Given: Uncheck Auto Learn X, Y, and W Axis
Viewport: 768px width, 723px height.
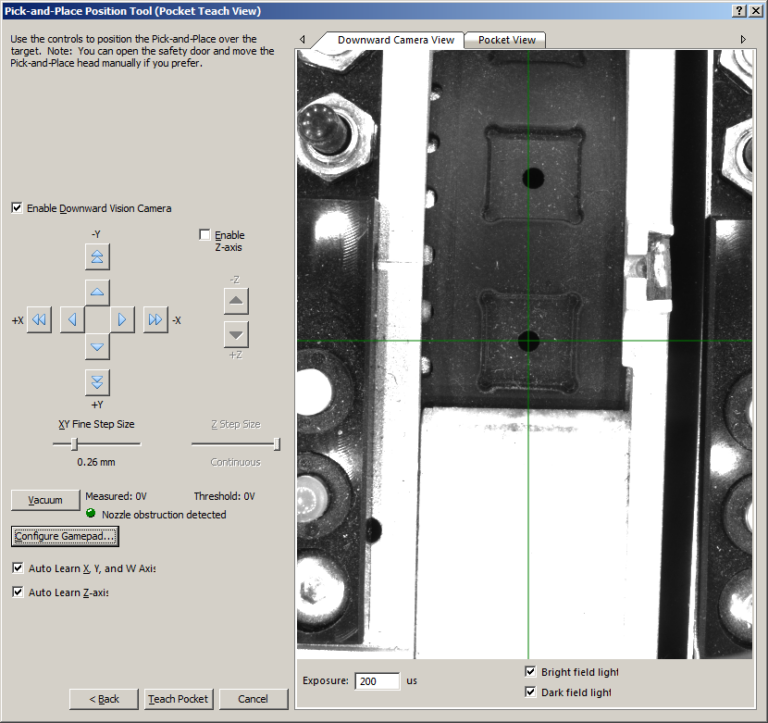Looking at the screenshot, I should click(17, 568).
